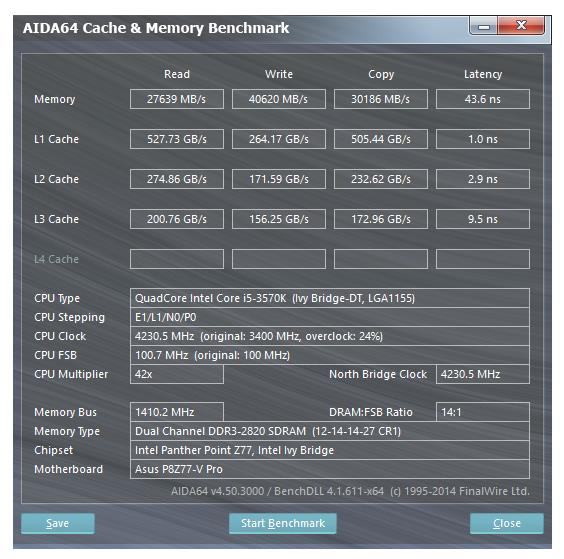
Task: Click the L3 Cache Read value 200.76 GB/s
Action: (177, 219)
